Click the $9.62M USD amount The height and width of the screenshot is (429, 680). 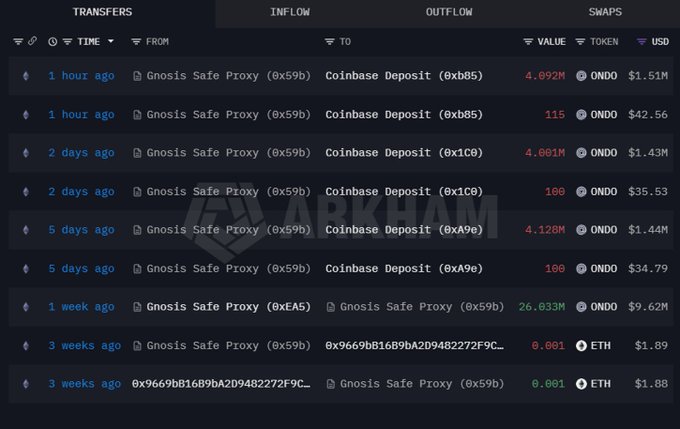pos(648,307)
